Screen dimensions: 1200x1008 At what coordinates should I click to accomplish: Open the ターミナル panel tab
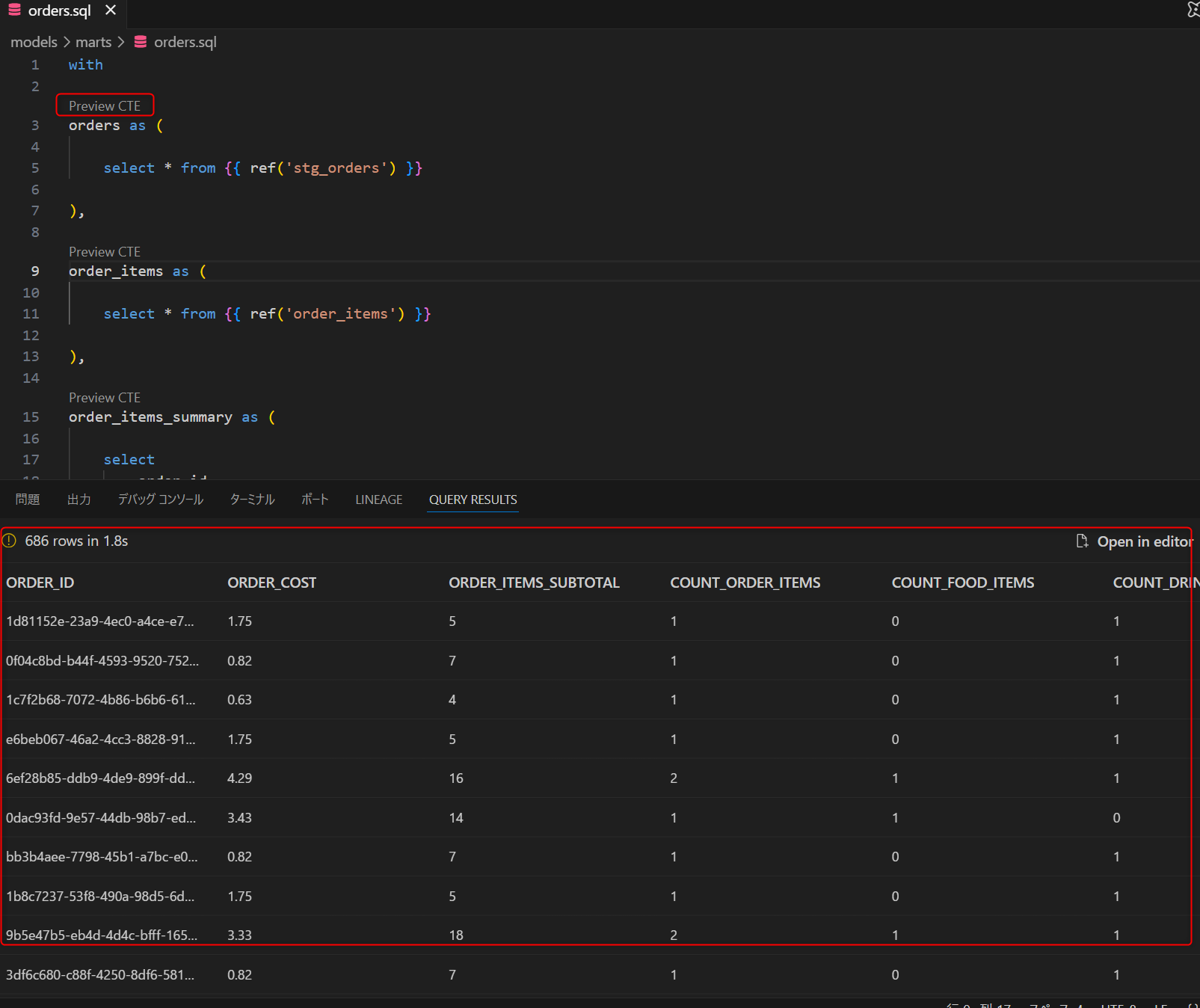252,499
